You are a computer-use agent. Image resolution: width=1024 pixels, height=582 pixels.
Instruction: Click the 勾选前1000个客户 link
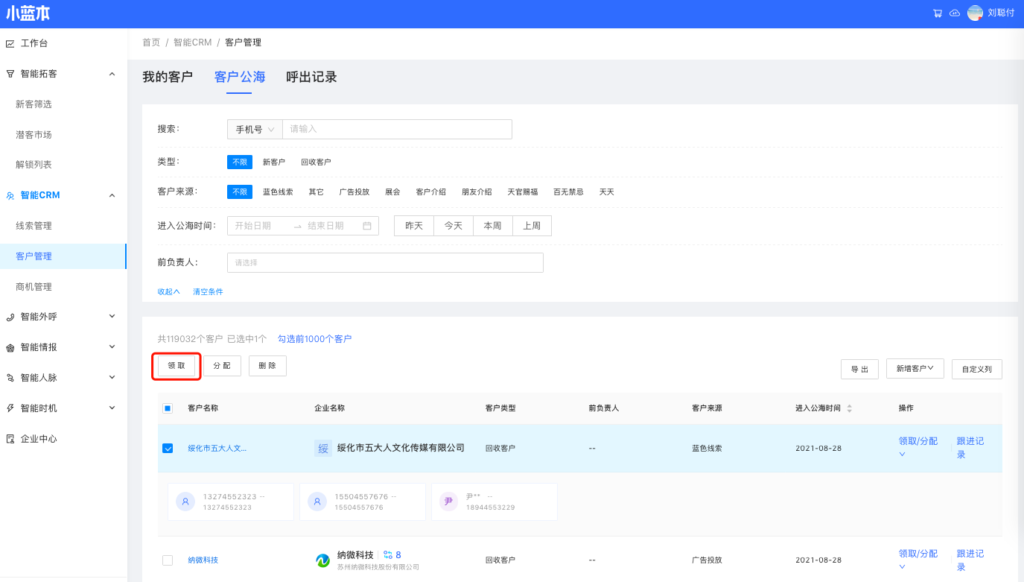pyautogui.click(x=314, y=339)
